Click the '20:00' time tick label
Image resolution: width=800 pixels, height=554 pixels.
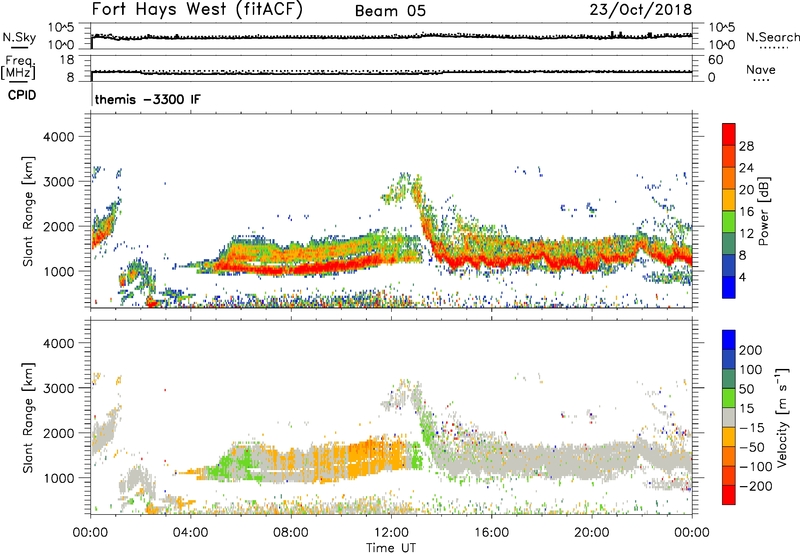click(592, 533)
